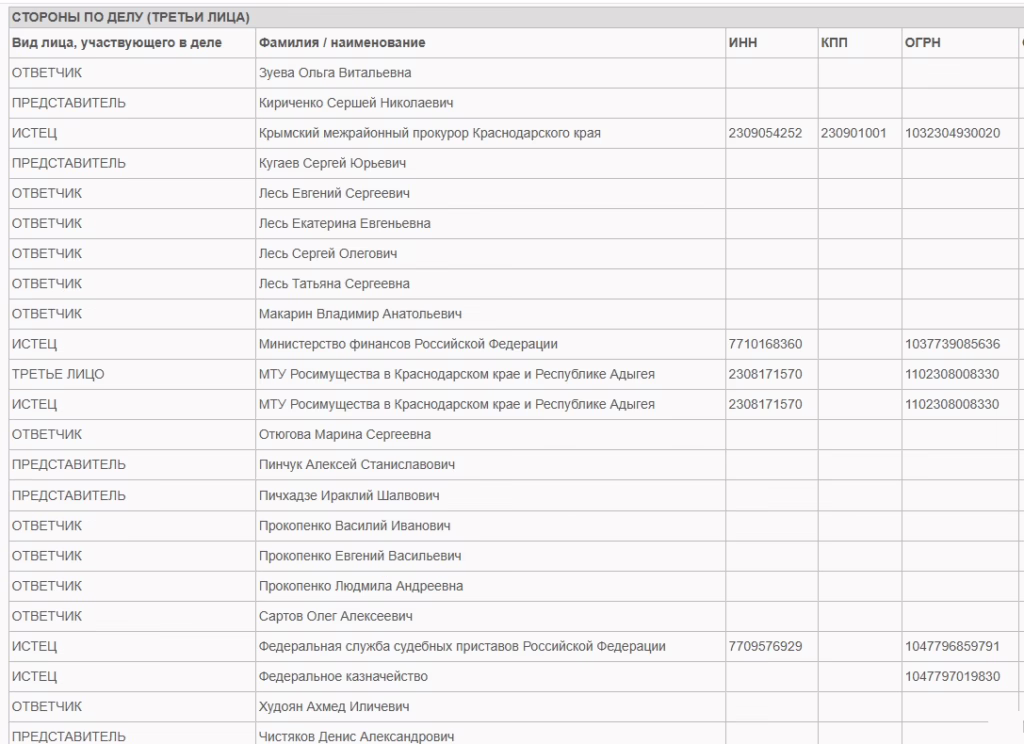Click the 'СТОРОНЫ ПО ДЕЛУ (ТРЕТЬИ ЛИЦА)' title
The width and height of the screenshot is (1024, 744).
point(130,18)
